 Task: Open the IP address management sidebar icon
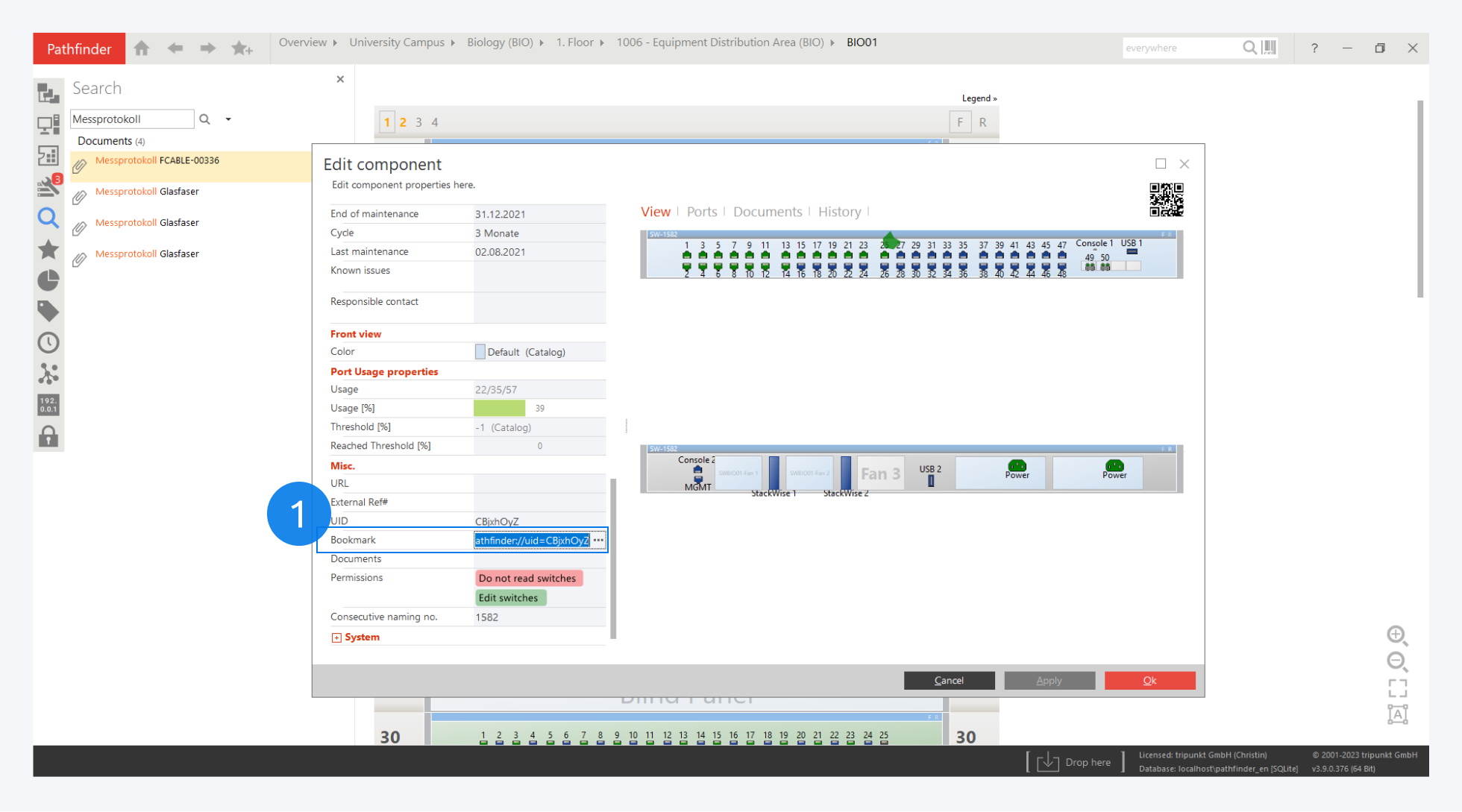click(48, 405)
